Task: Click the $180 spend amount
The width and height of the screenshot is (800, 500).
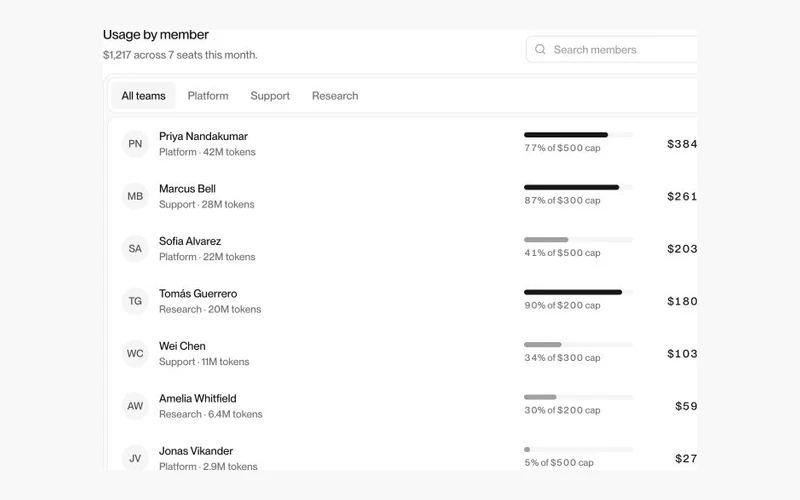Action: coord(682,301)
